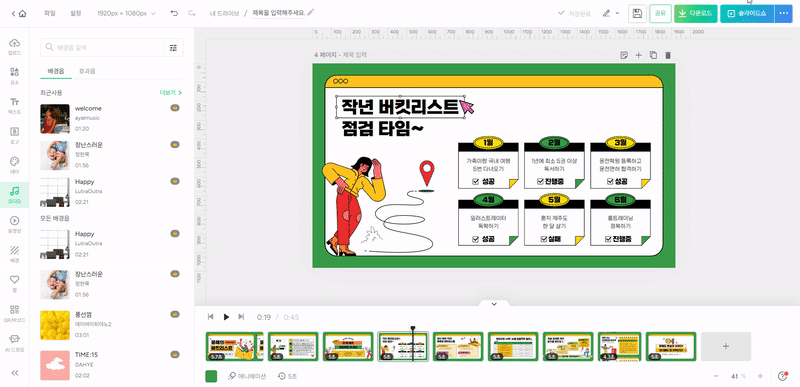
Task: Select the 작년 버킷리스트 title text box
Action: click(x=401, y=107)
